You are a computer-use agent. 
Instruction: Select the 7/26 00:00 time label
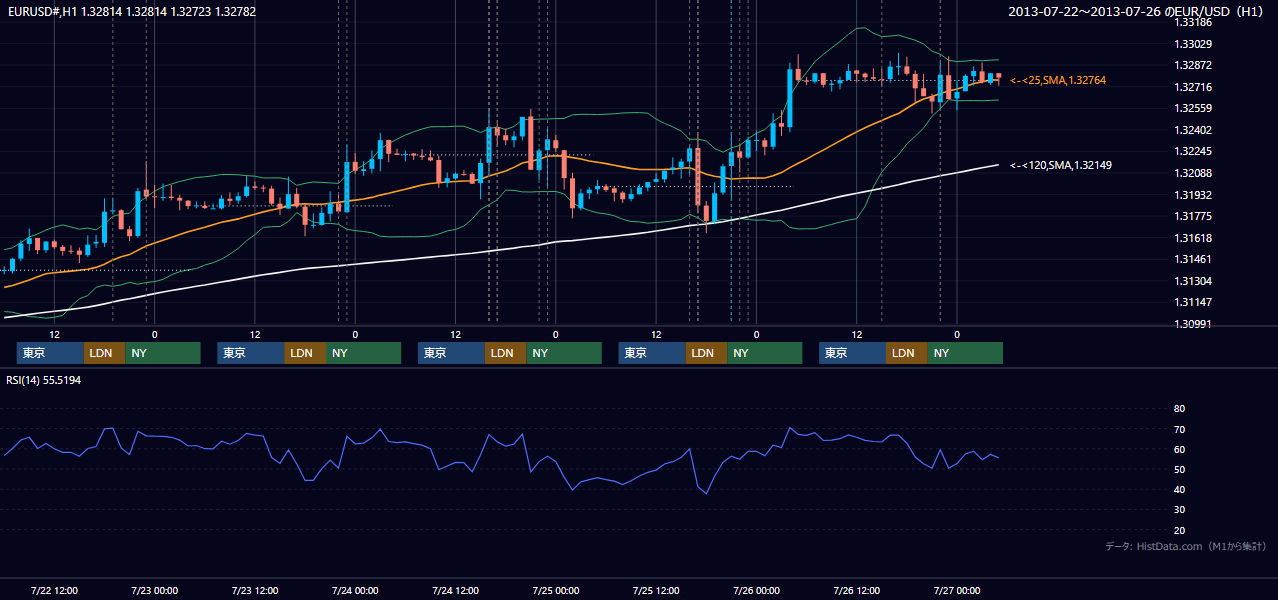[756, 590]
